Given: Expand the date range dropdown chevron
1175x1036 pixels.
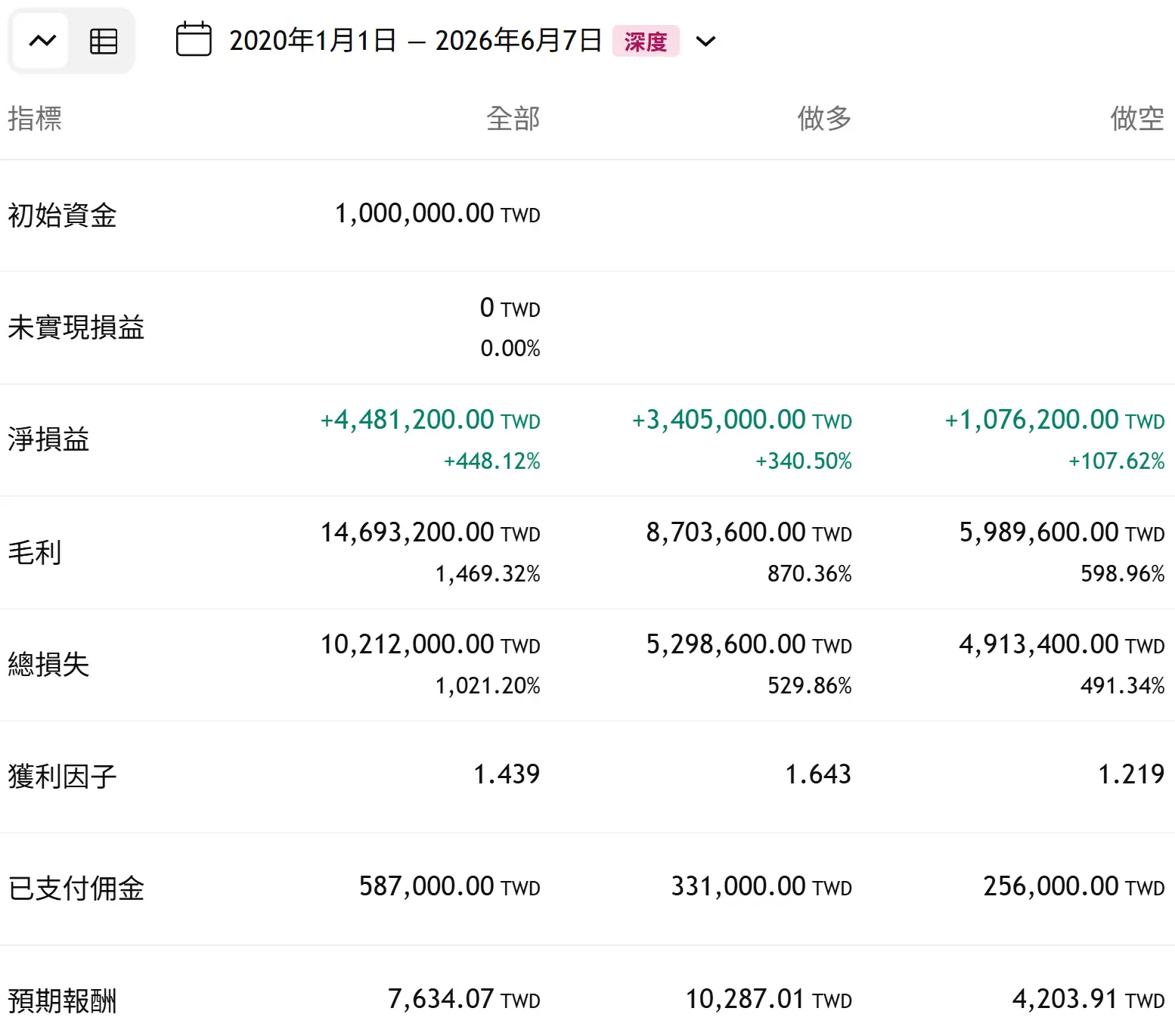Looking at the screenshot, I should 705,41.
